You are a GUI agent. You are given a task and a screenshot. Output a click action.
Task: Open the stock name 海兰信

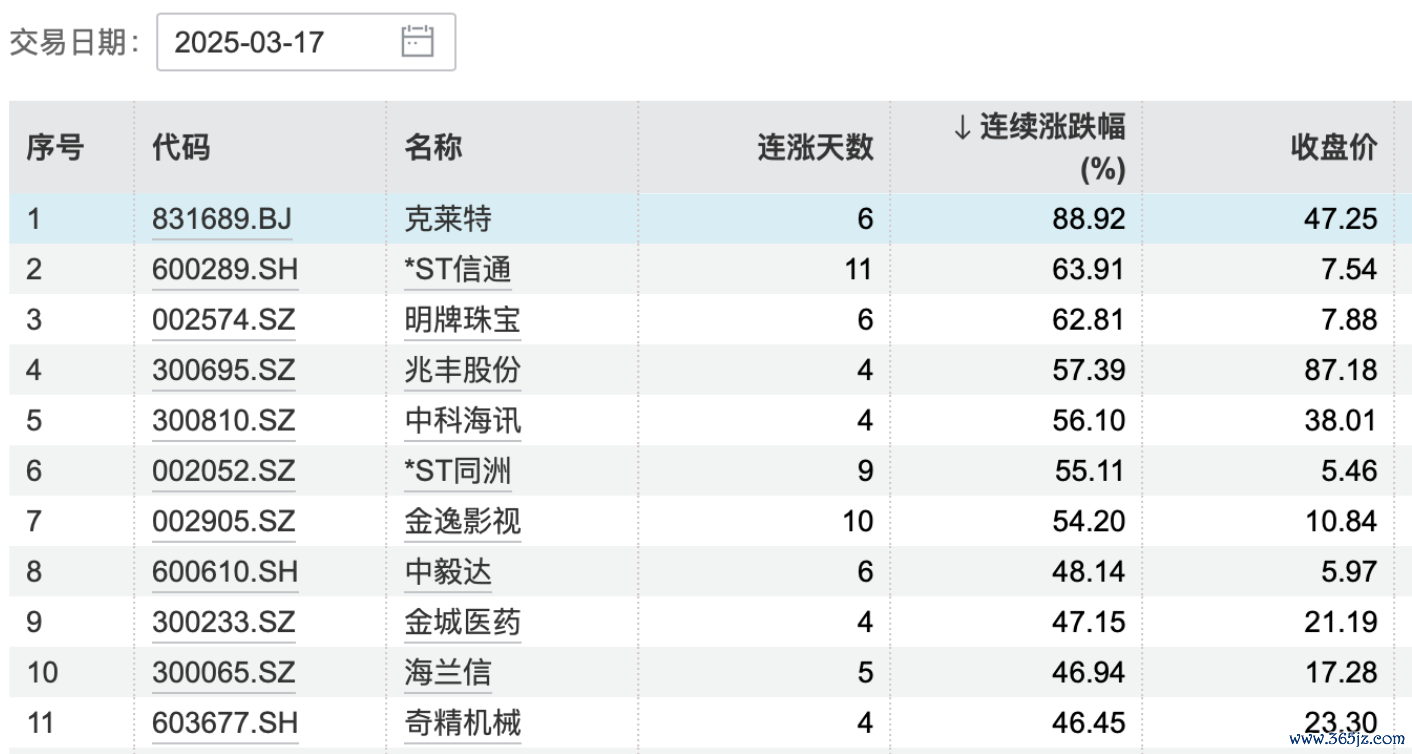tap(448, 672)
